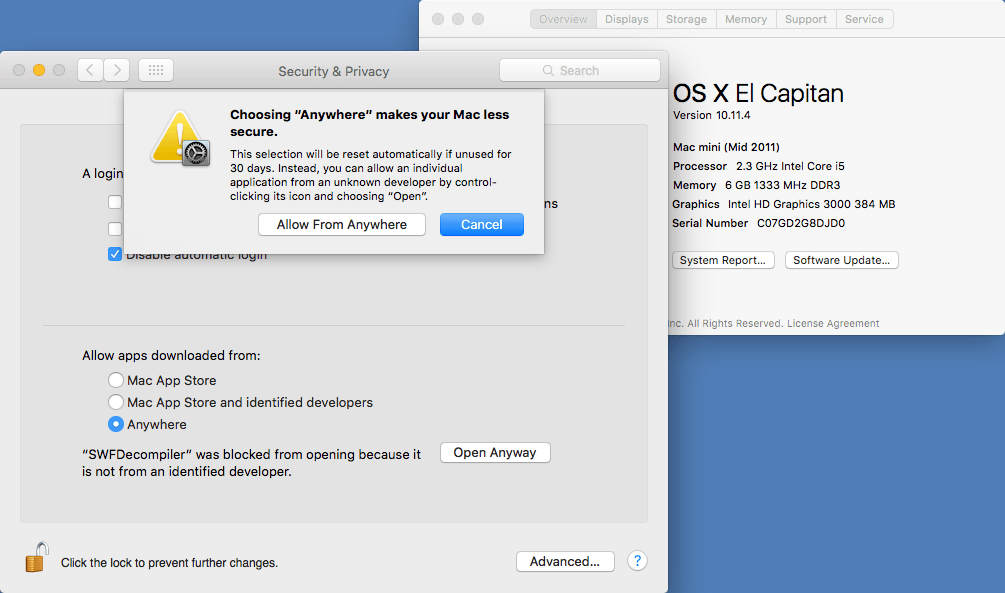Minimize the Security & Privacy window

pyautogui.click(x=39, y=70)
